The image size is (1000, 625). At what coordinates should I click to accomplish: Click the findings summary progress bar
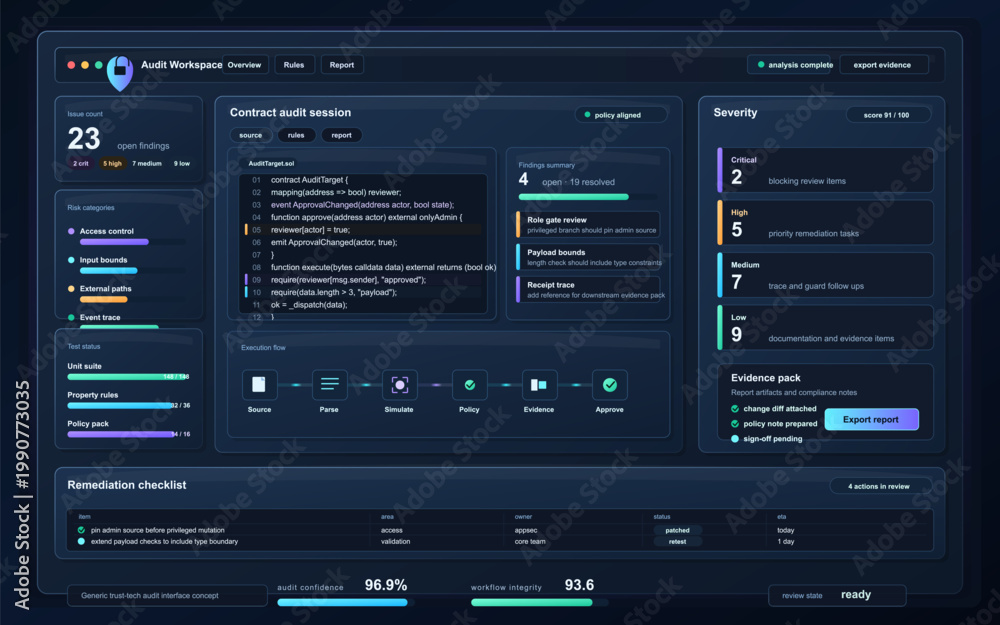click(x=587, y=197)
